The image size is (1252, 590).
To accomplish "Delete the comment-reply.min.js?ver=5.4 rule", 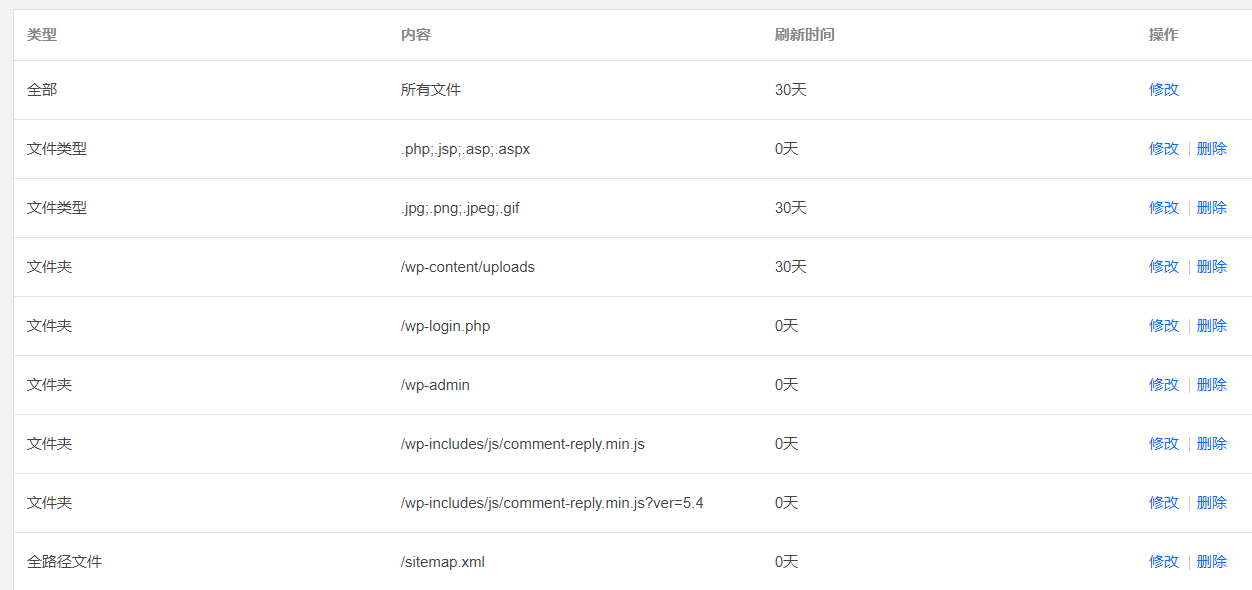I will [x=1211, y=503].
